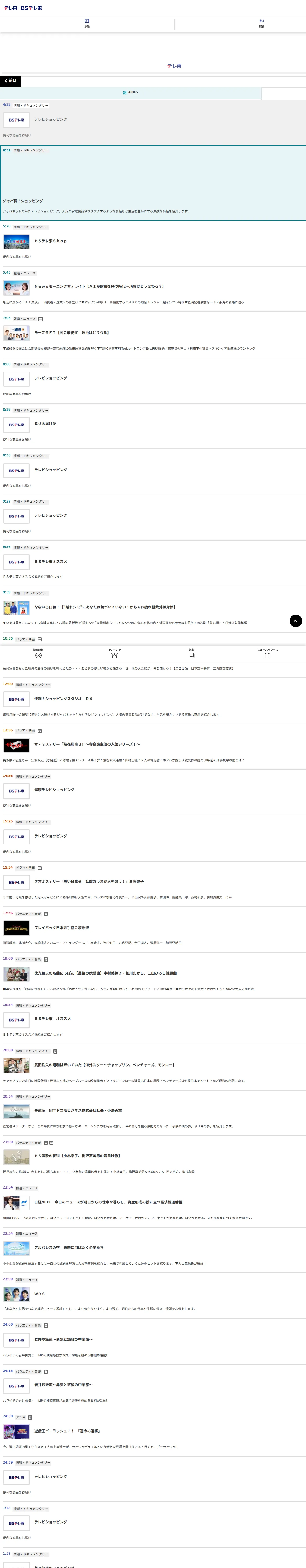Open モープラFT 国会最終盤 title

point(71,332)
